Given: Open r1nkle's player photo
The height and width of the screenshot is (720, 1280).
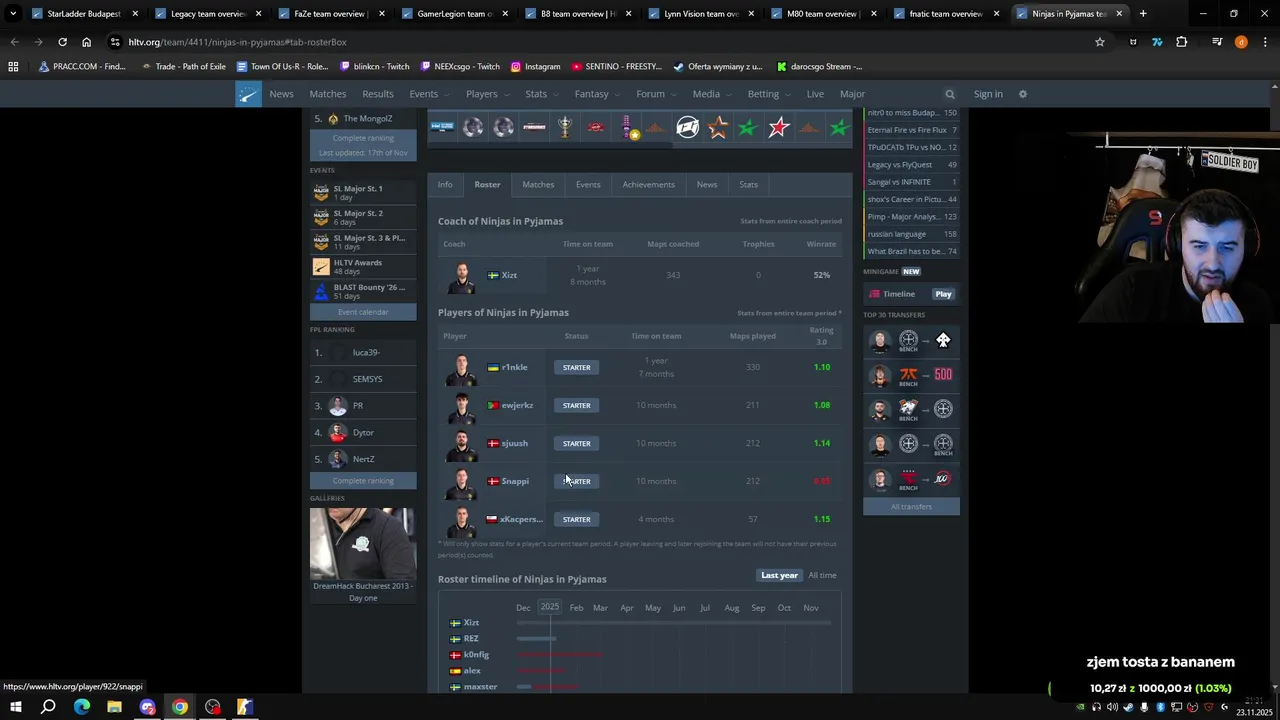Looking at the screenshot, I should click(x=461, y=369).
